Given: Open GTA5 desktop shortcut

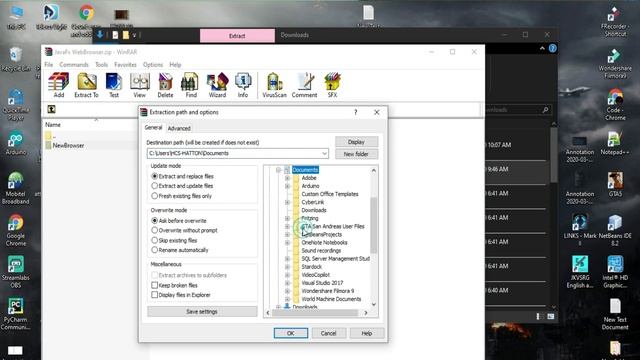Looking at the screenshot, I should coord(615,184).
